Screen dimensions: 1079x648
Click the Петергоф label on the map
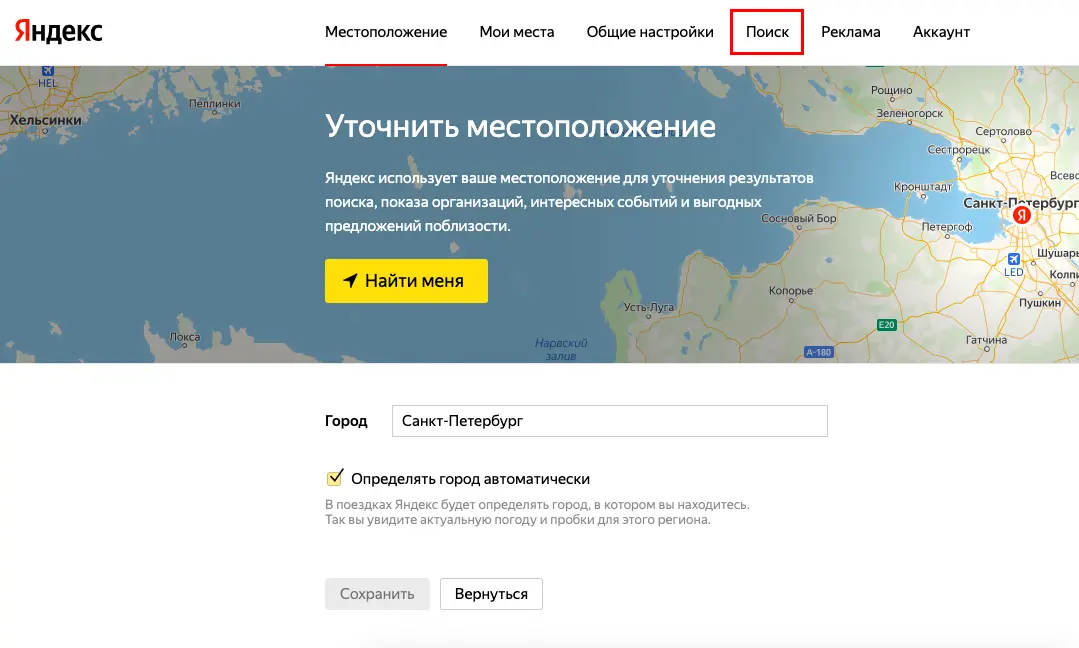[x=947, y=226]
